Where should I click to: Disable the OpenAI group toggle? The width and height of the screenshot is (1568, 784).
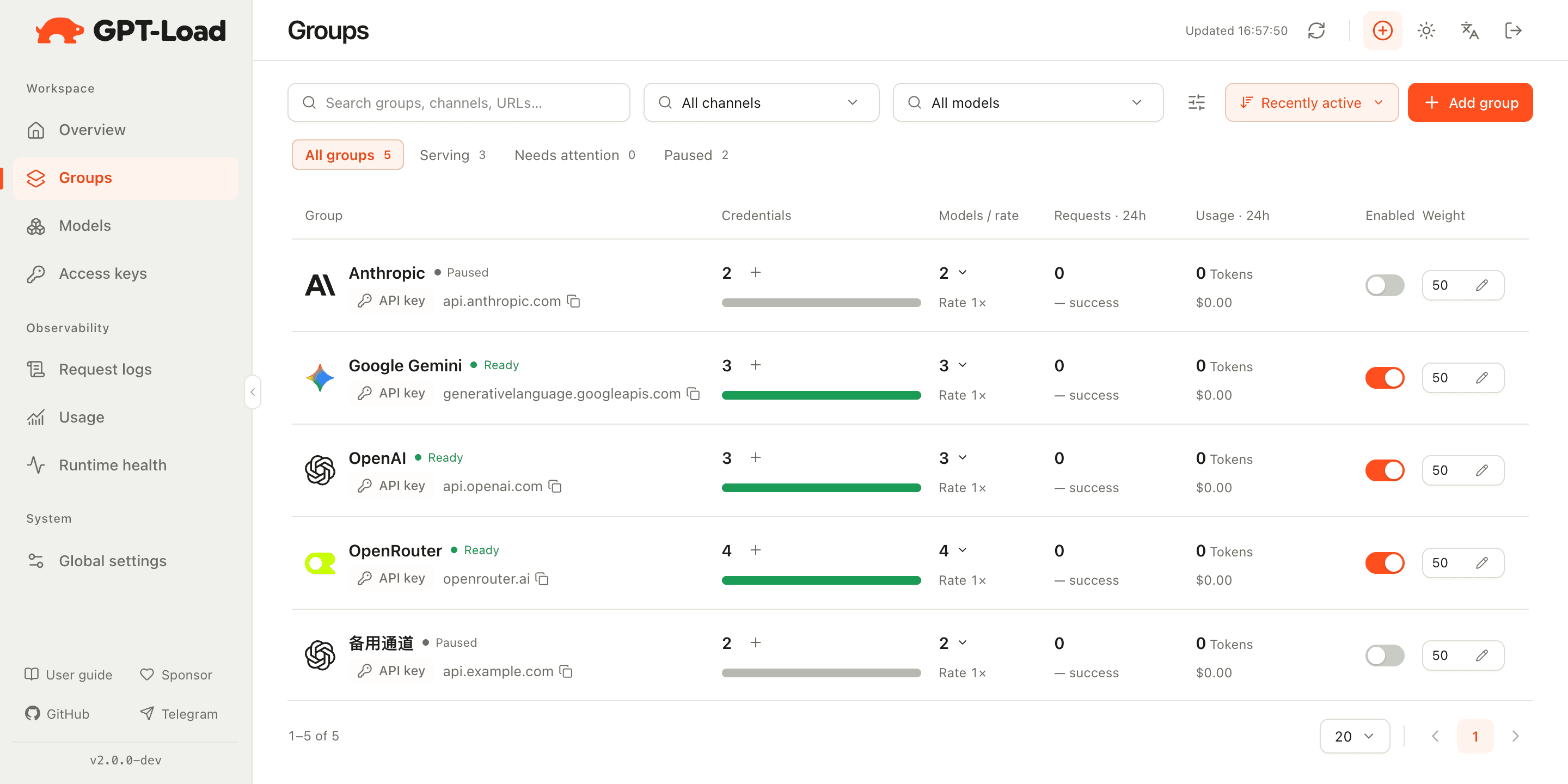tap(1385, 470)
